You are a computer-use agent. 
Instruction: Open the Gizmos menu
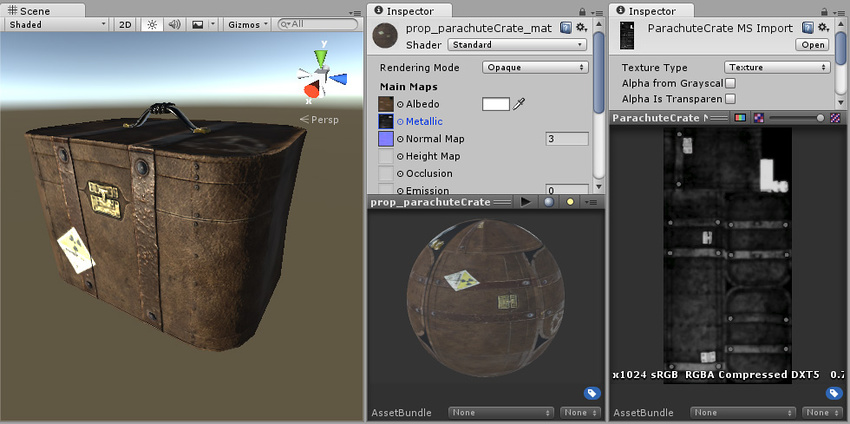point(247,24)
